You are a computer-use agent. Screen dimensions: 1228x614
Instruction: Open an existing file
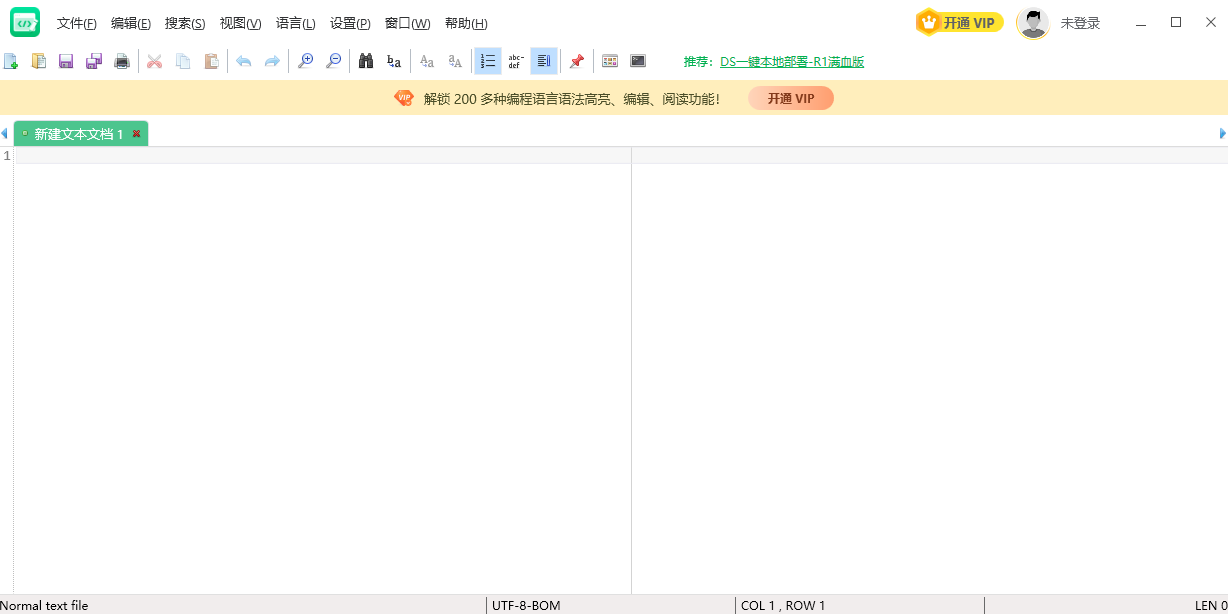pos(38,60)
